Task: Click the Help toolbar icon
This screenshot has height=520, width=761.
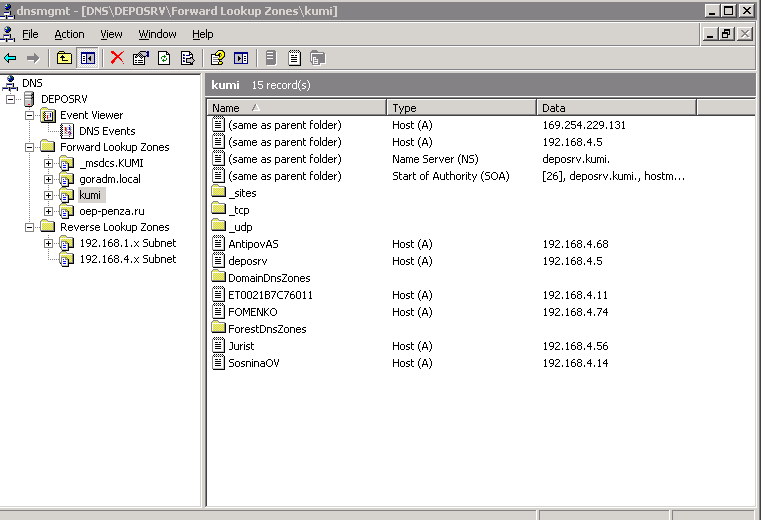Action: (217, 58)
